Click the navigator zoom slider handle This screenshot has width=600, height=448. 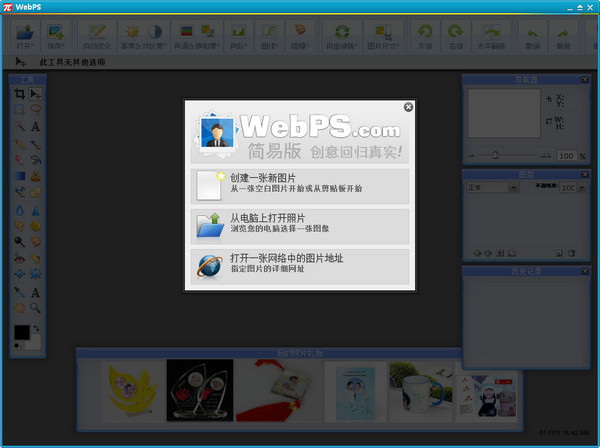coord(496,155)
